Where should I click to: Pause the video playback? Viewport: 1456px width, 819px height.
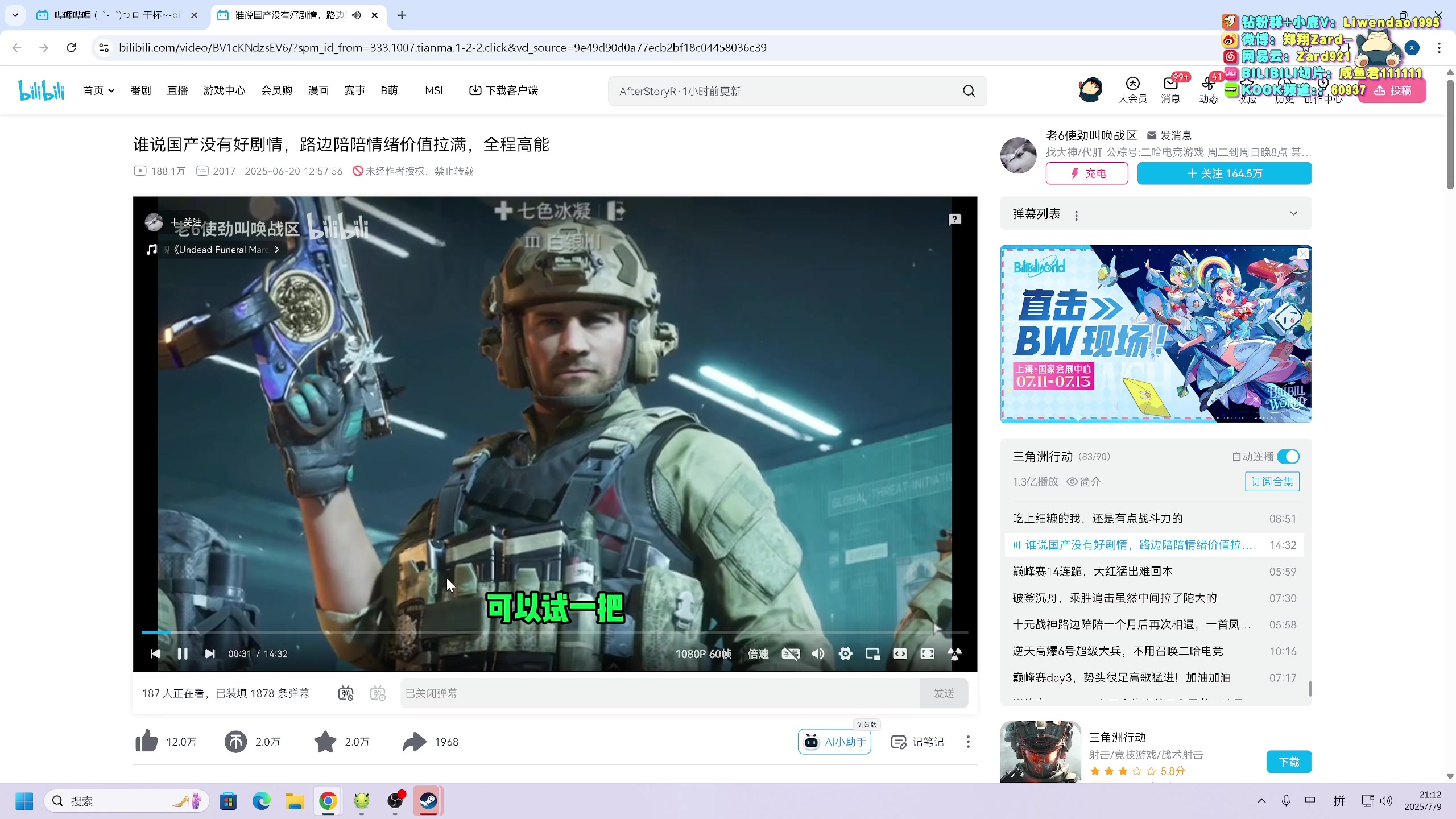[x=183, y=653]
